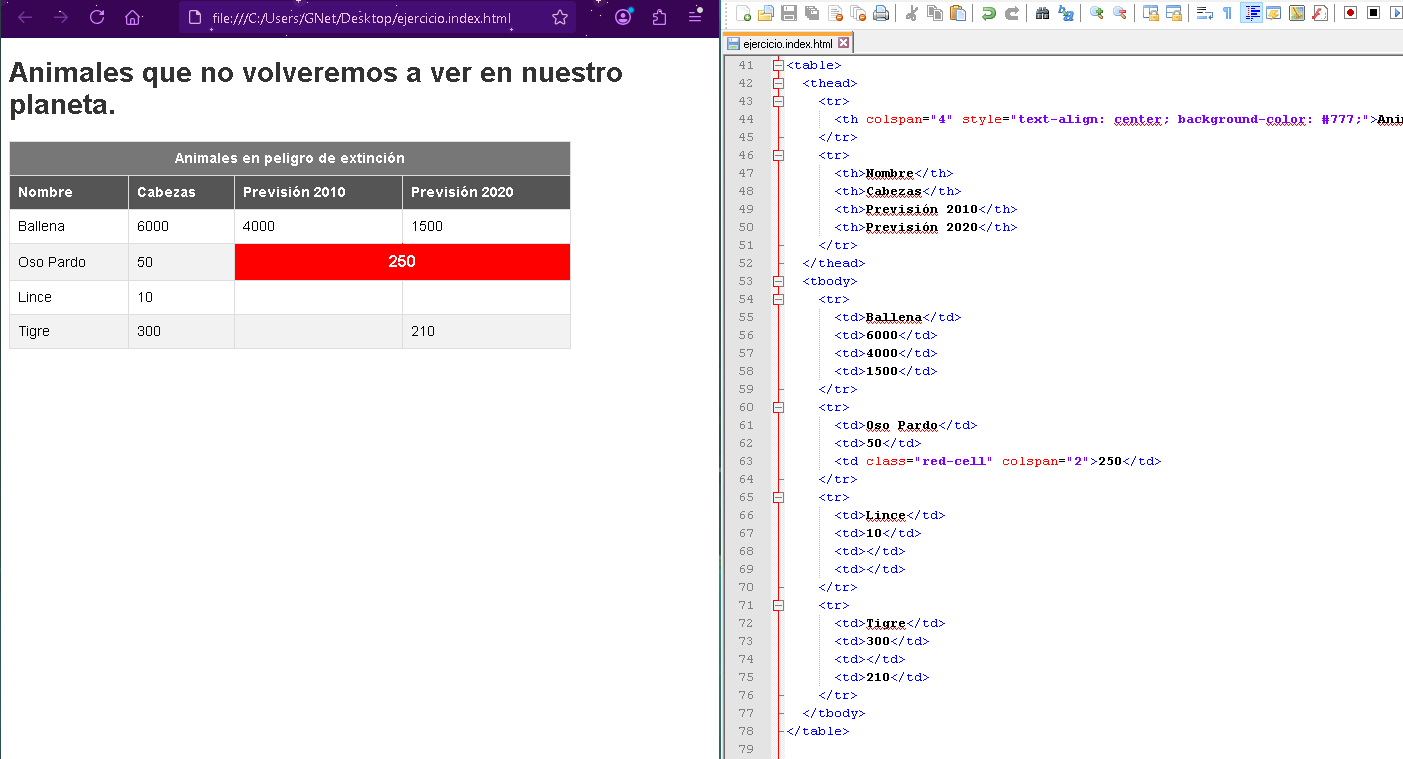This screenshot has height=759, width=1403.
Task: Bookmark this page with the star button
Action: pyautogui.click(x=560, y=17)
